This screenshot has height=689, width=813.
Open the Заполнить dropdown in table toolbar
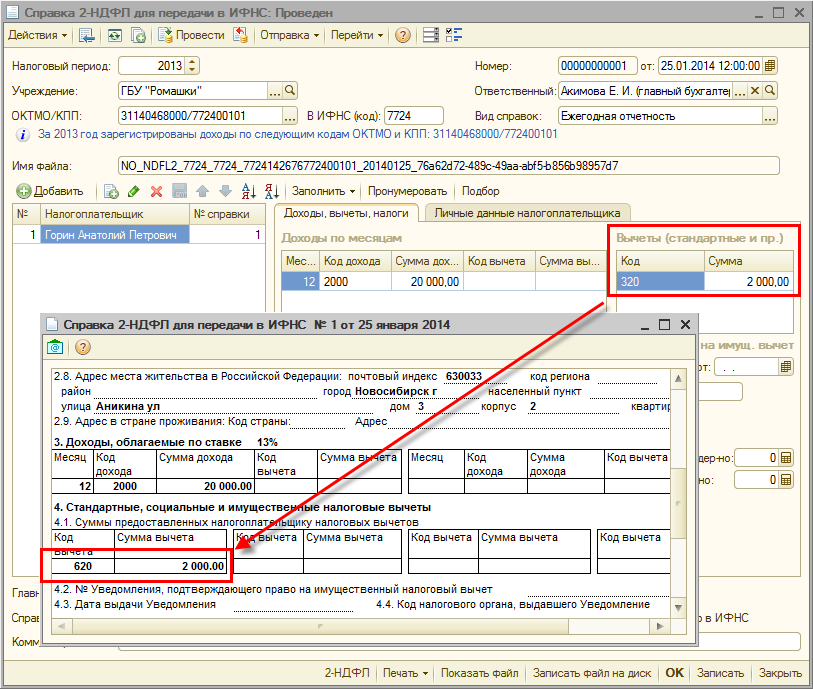(323, 191)
